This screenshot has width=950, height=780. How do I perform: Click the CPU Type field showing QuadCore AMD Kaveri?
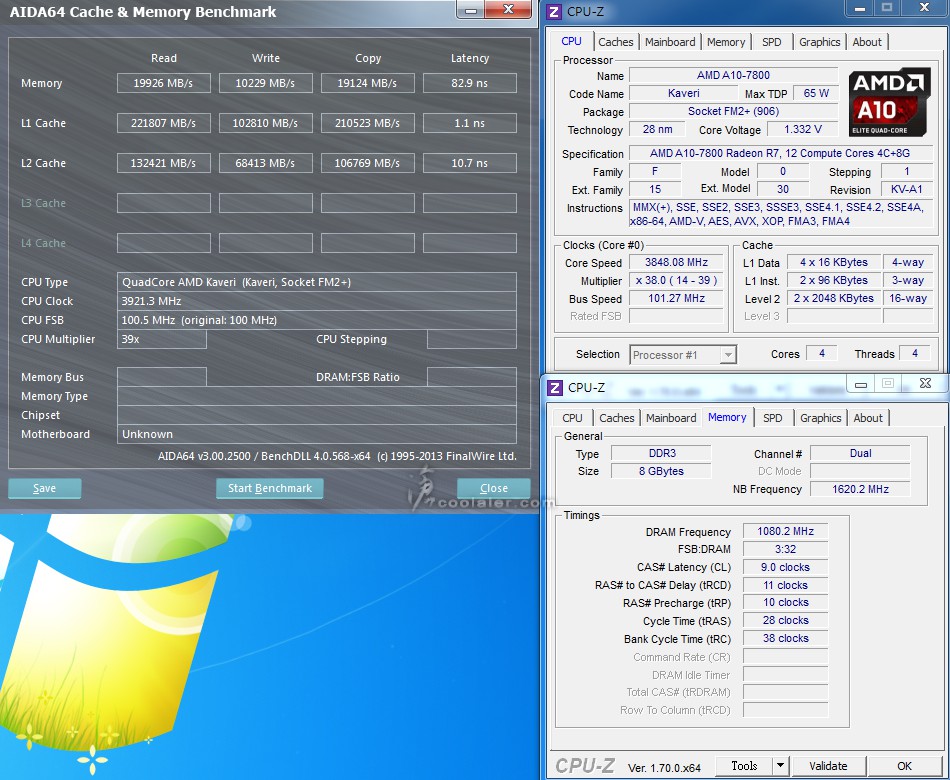pos(316,282)
